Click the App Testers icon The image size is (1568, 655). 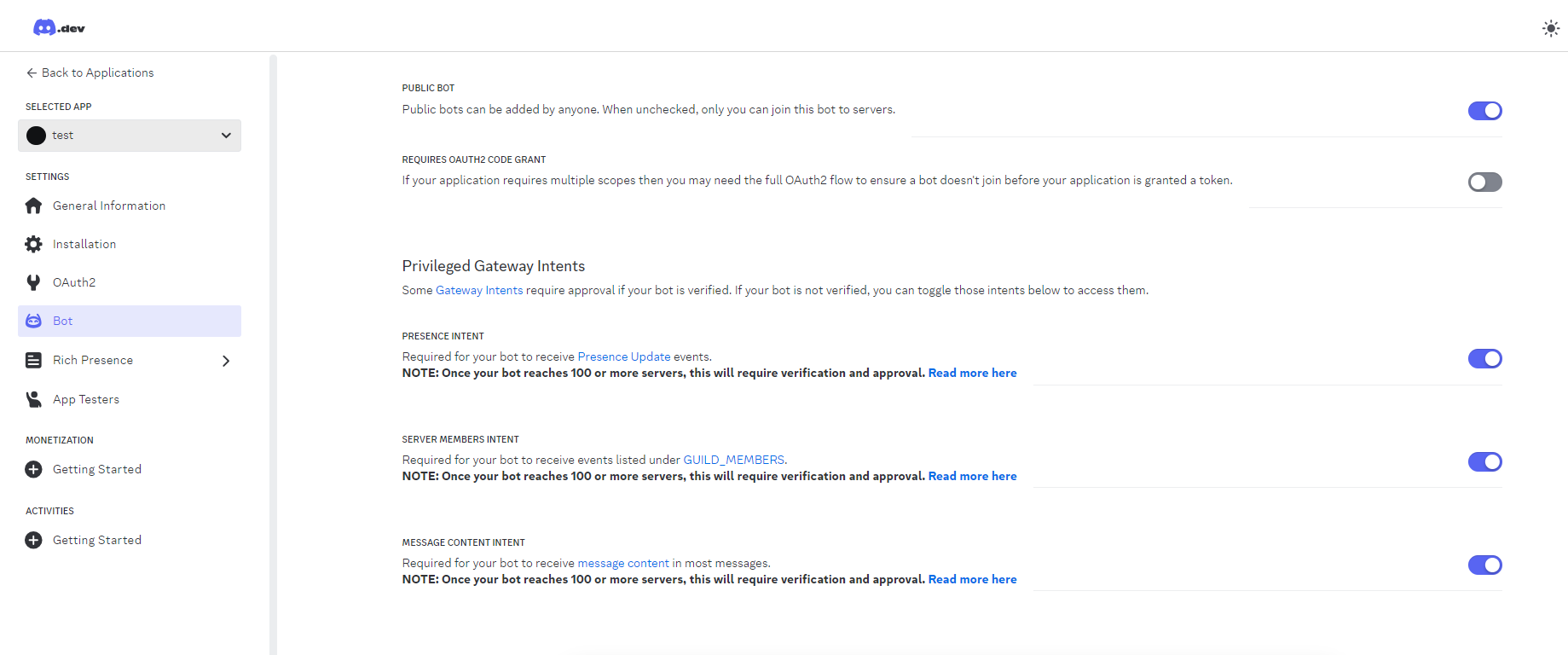pyautogui.click(x=33, y=399)
